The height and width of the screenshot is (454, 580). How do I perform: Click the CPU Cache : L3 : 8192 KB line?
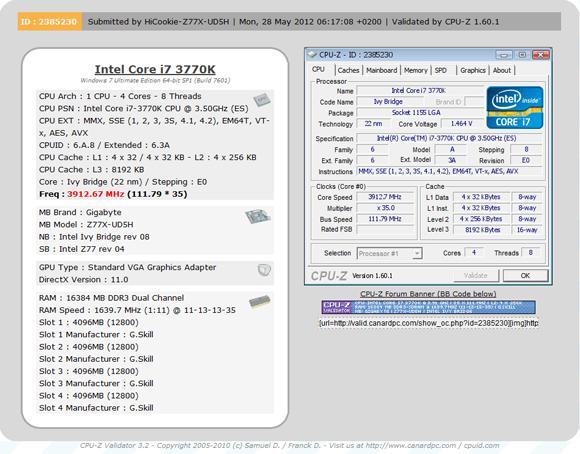[x=92, y=169]
